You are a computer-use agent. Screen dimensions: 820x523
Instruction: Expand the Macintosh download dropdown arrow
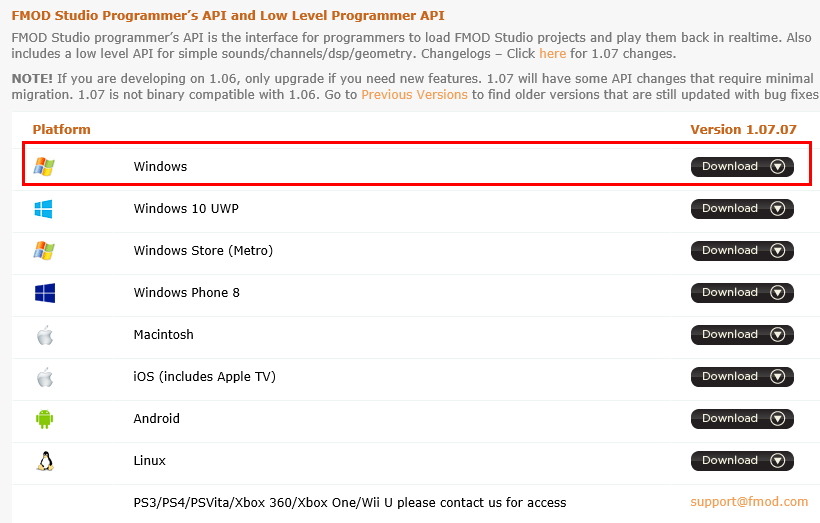click(778, 335)
